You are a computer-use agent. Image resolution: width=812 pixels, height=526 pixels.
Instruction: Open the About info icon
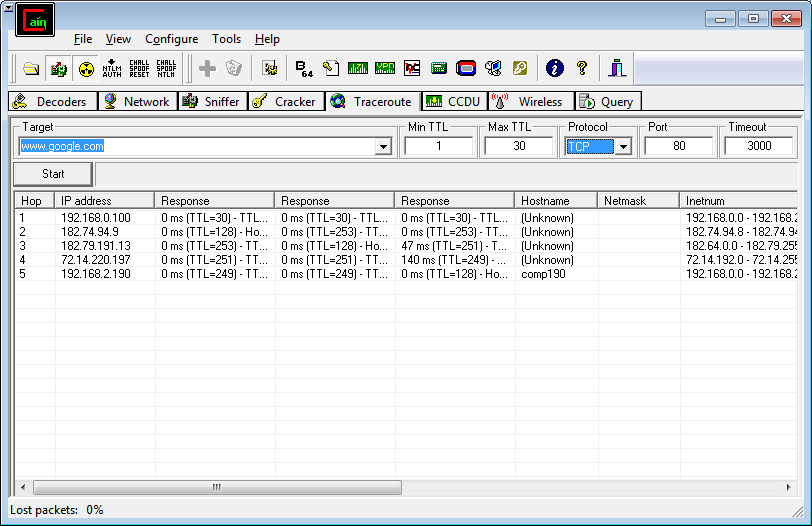555,68
